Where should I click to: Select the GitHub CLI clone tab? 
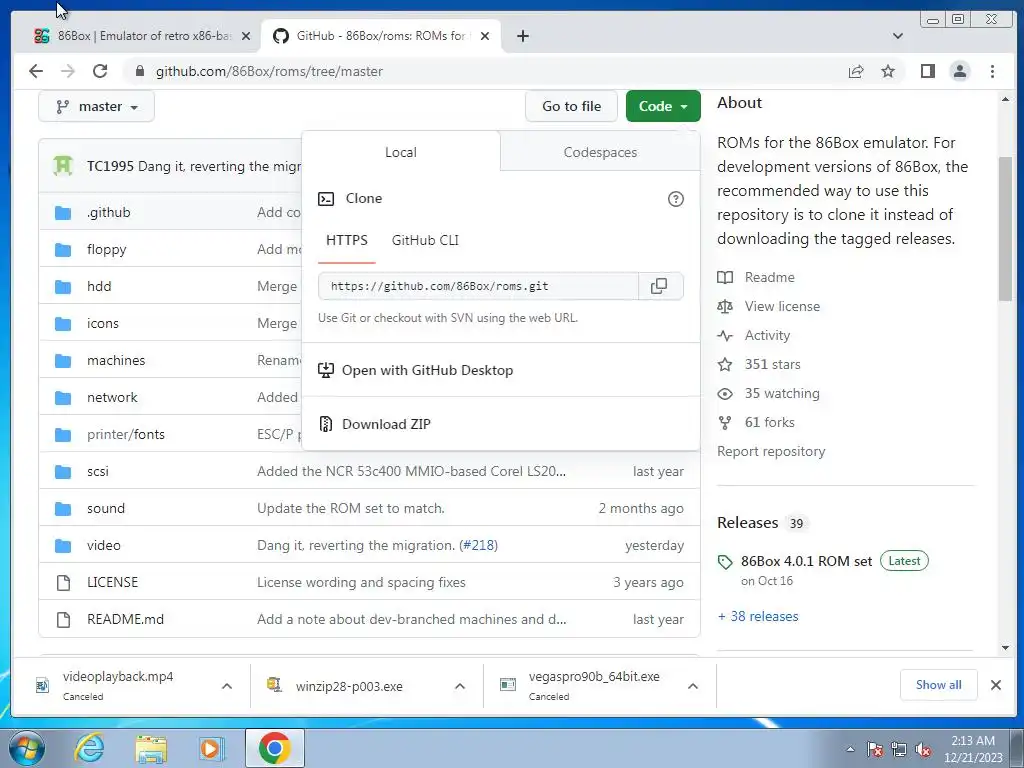tap(425, 240)
